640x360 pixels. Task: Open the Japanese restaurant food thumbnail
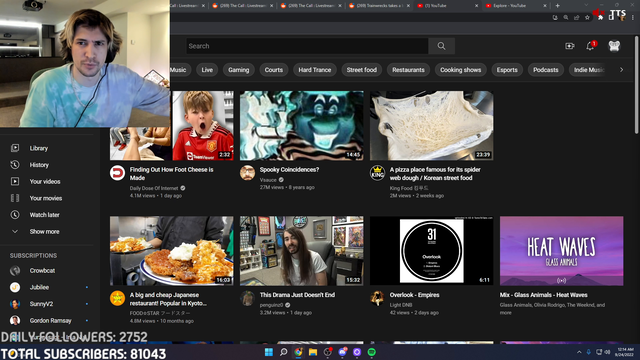click(171, 251)
